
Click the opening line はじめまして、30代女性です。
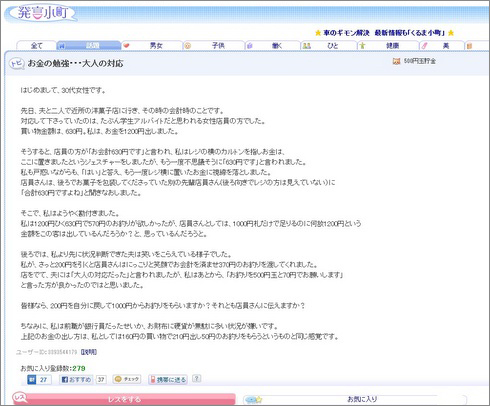coord(63,90)
